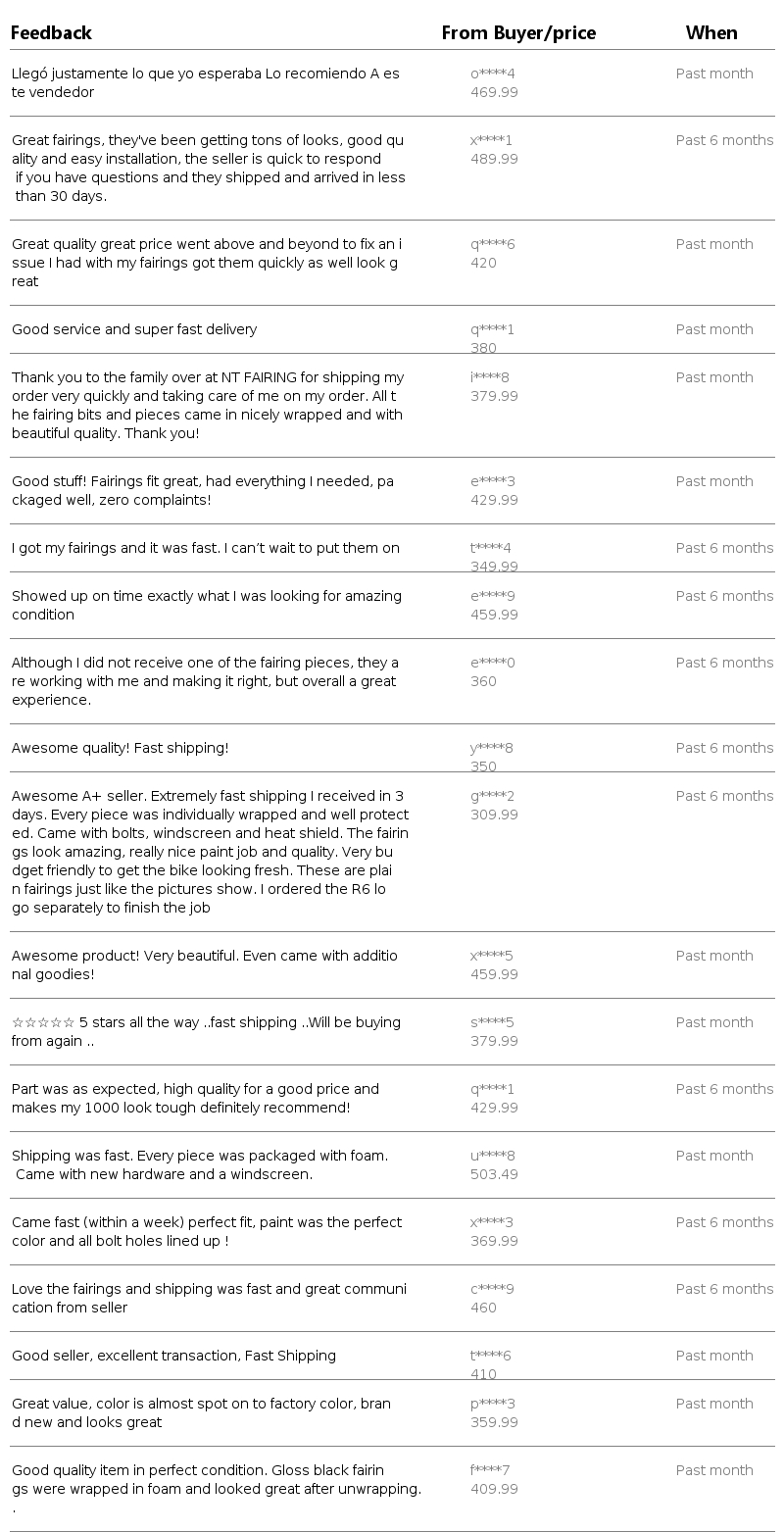This screenshot has width=784, height=1532.
Task: Click 'Good seller, excellent transaction, Fast Shipping' feedback
Action: click(173, 1356)
